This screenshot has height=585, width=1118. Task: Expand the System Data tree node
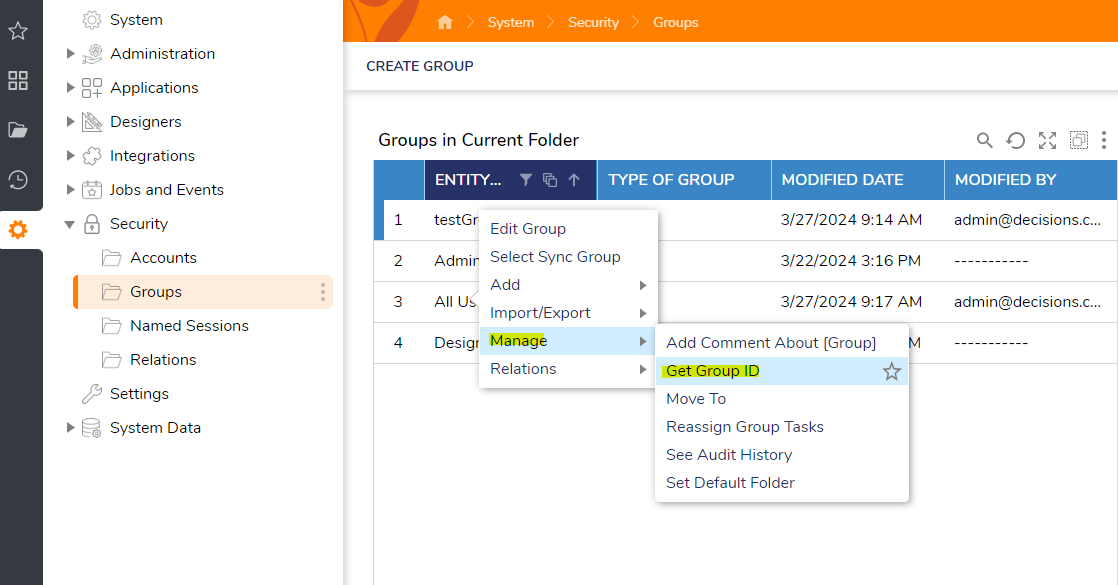click(x=70, y=428)
